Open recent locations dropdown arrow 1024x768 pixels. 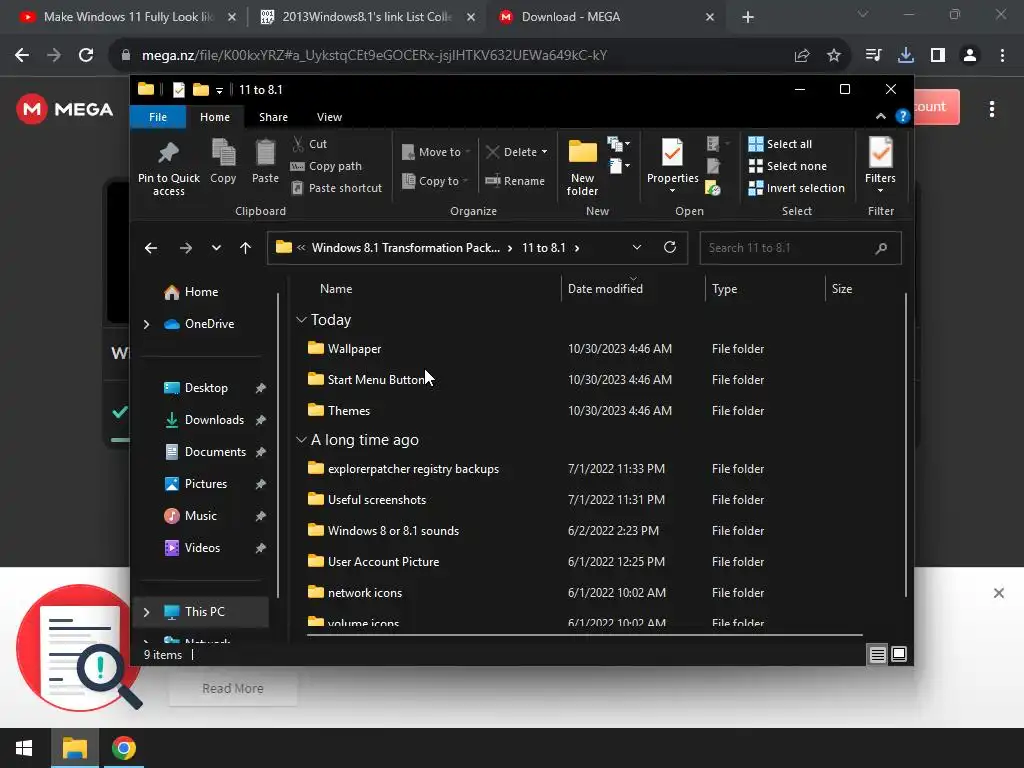point(216,248)
